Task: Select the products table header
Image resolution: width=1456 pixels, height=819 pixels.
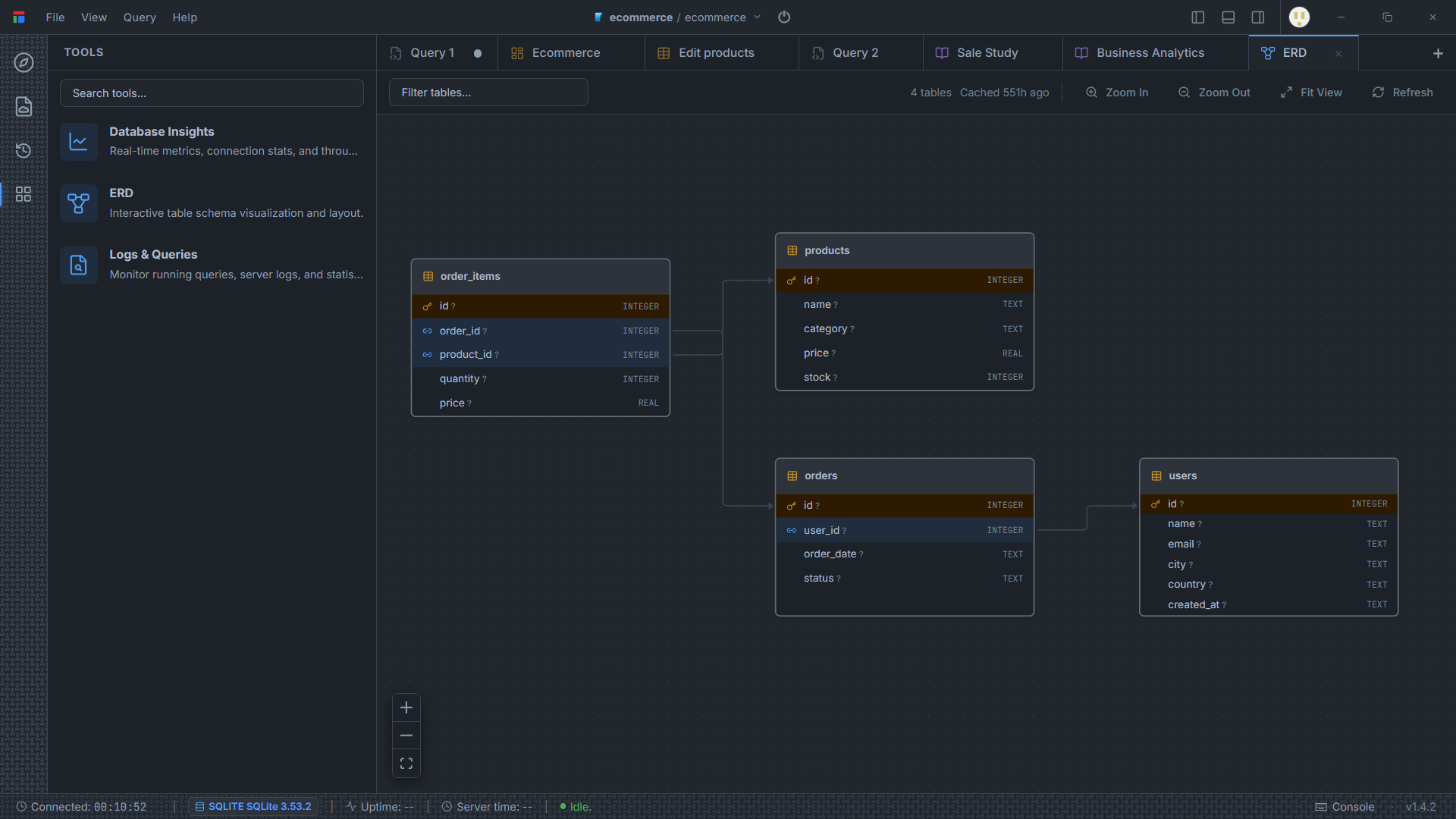Action: 905,250
